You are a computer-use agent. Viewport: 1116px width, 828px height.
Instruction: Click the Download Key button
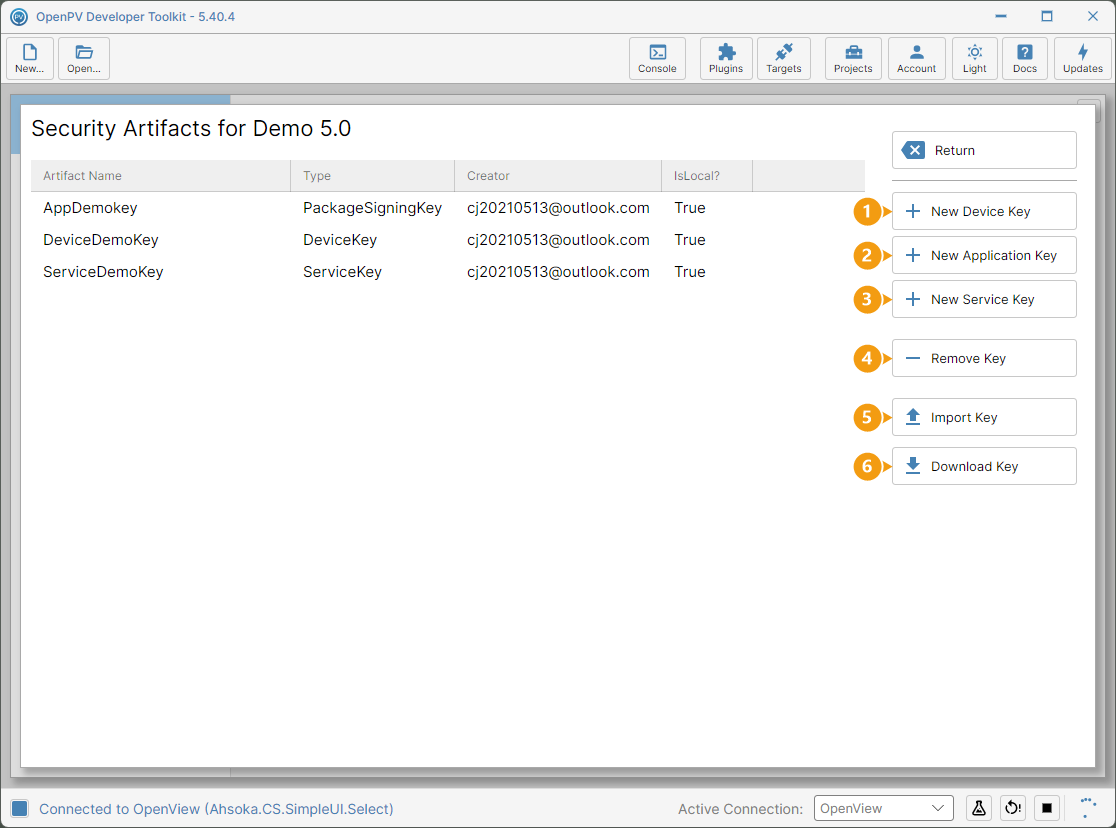(x=984, y=466)
